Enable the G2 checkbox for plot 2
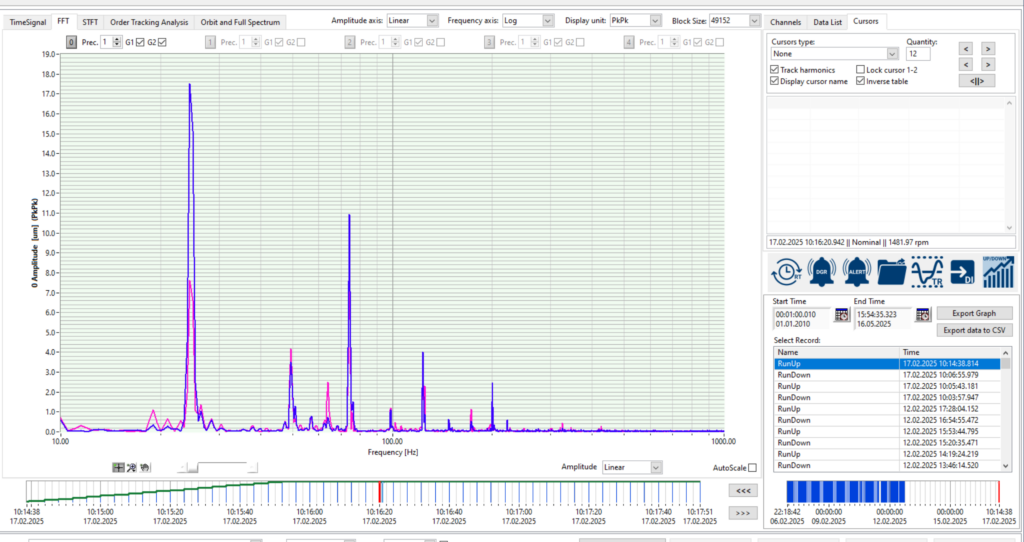 [x=441, y=42]
